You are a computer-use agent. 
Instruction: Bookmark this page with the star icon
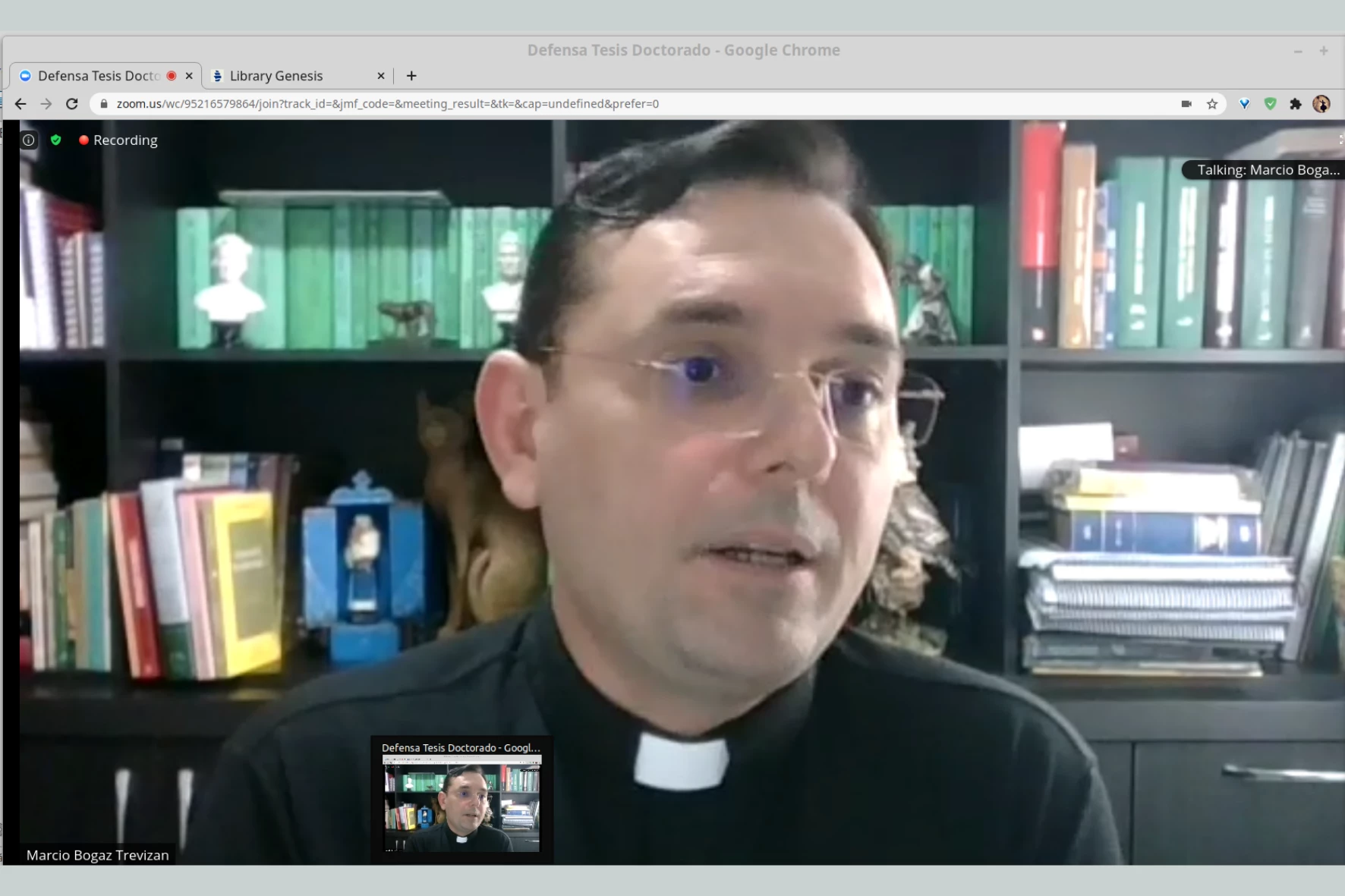[1212, 104]
